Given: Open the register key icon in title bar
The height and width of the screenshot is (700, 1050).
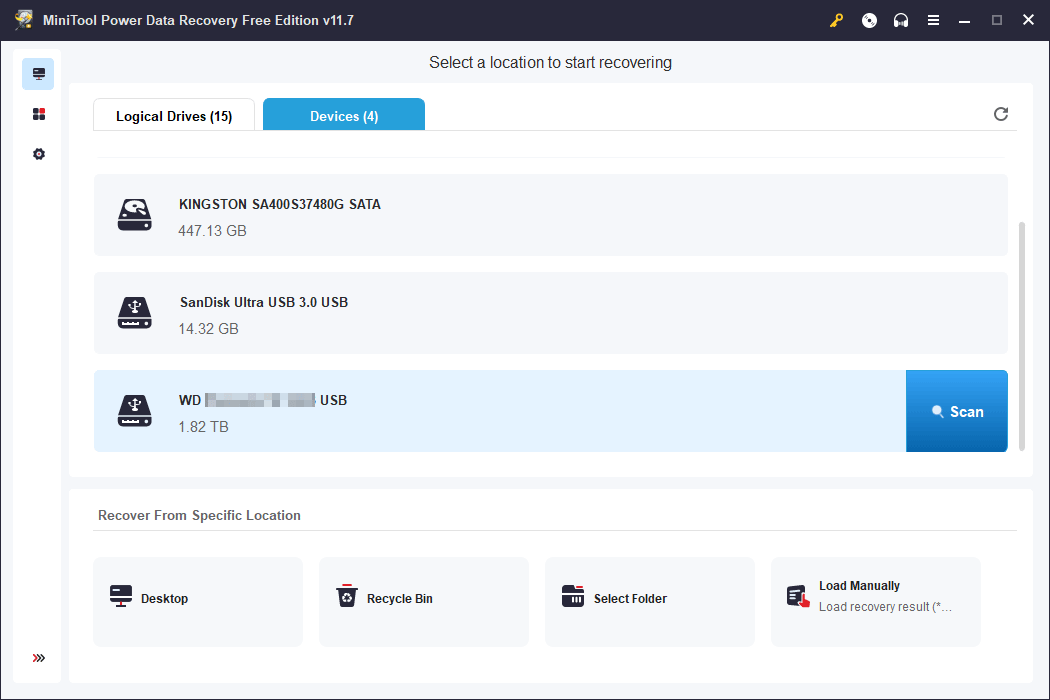Looking at the screenshot, I should tap(836, 21).
